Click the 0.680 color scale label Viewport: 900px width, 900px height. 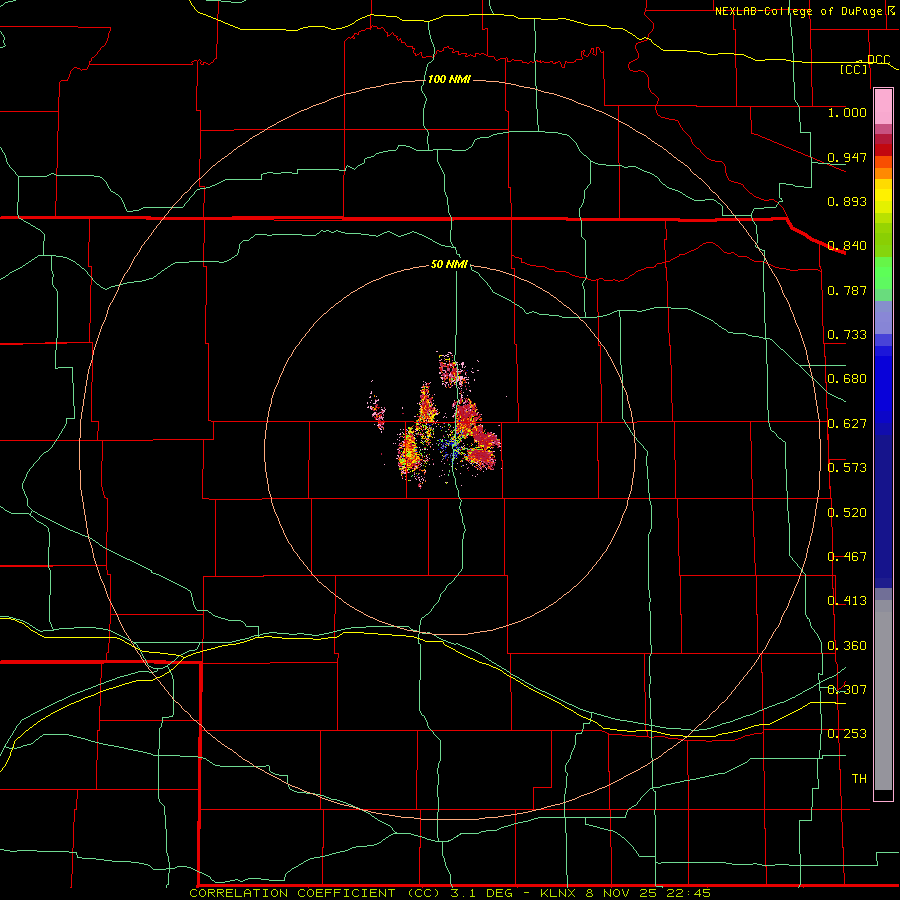847,379
